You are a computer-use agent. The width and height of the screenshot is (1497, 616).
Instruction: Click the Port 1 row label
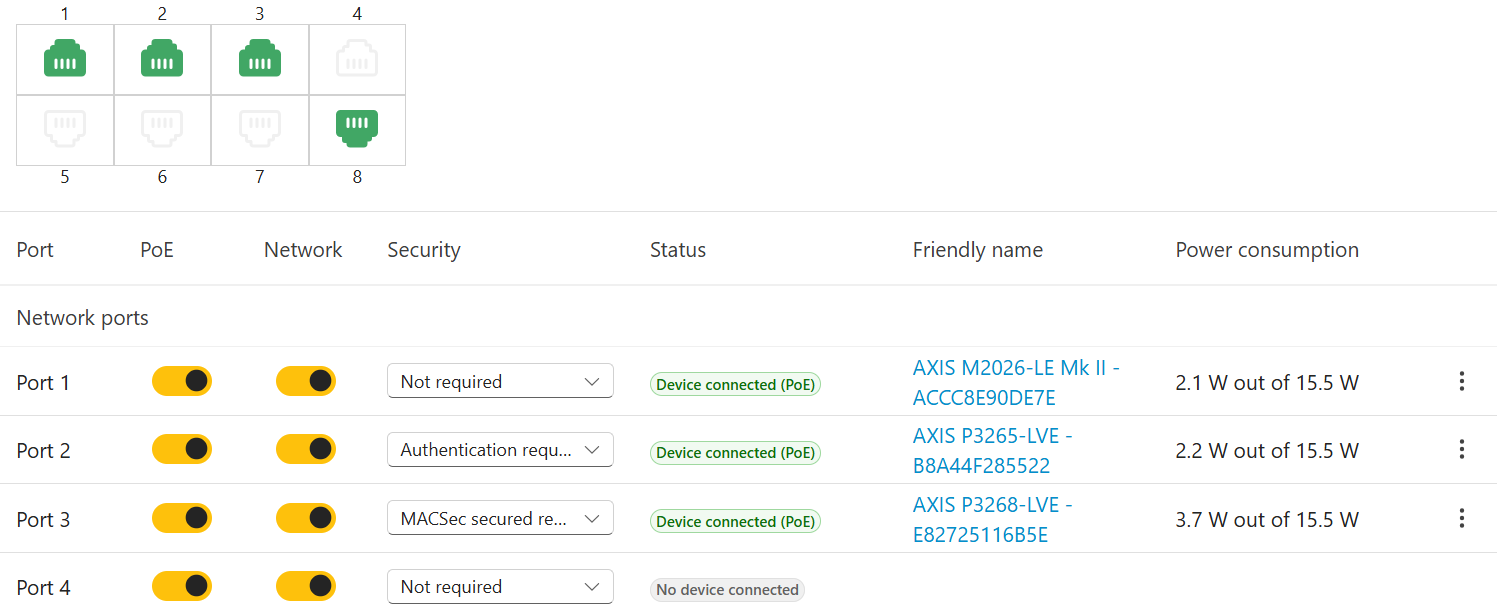43,382
